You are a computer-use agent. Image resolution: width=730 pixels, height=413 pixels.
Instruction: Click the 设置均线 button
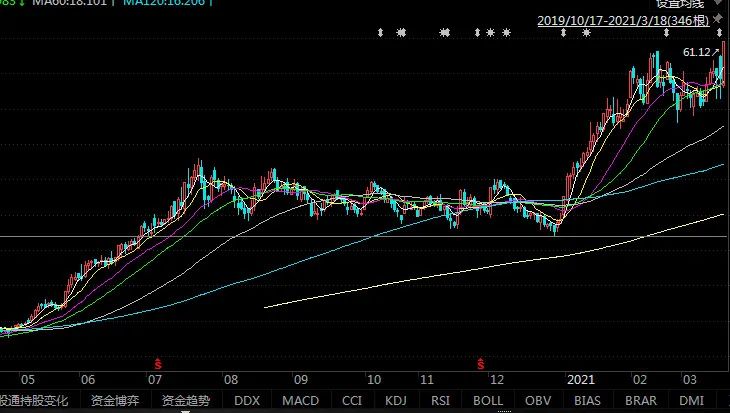[681, 4]
